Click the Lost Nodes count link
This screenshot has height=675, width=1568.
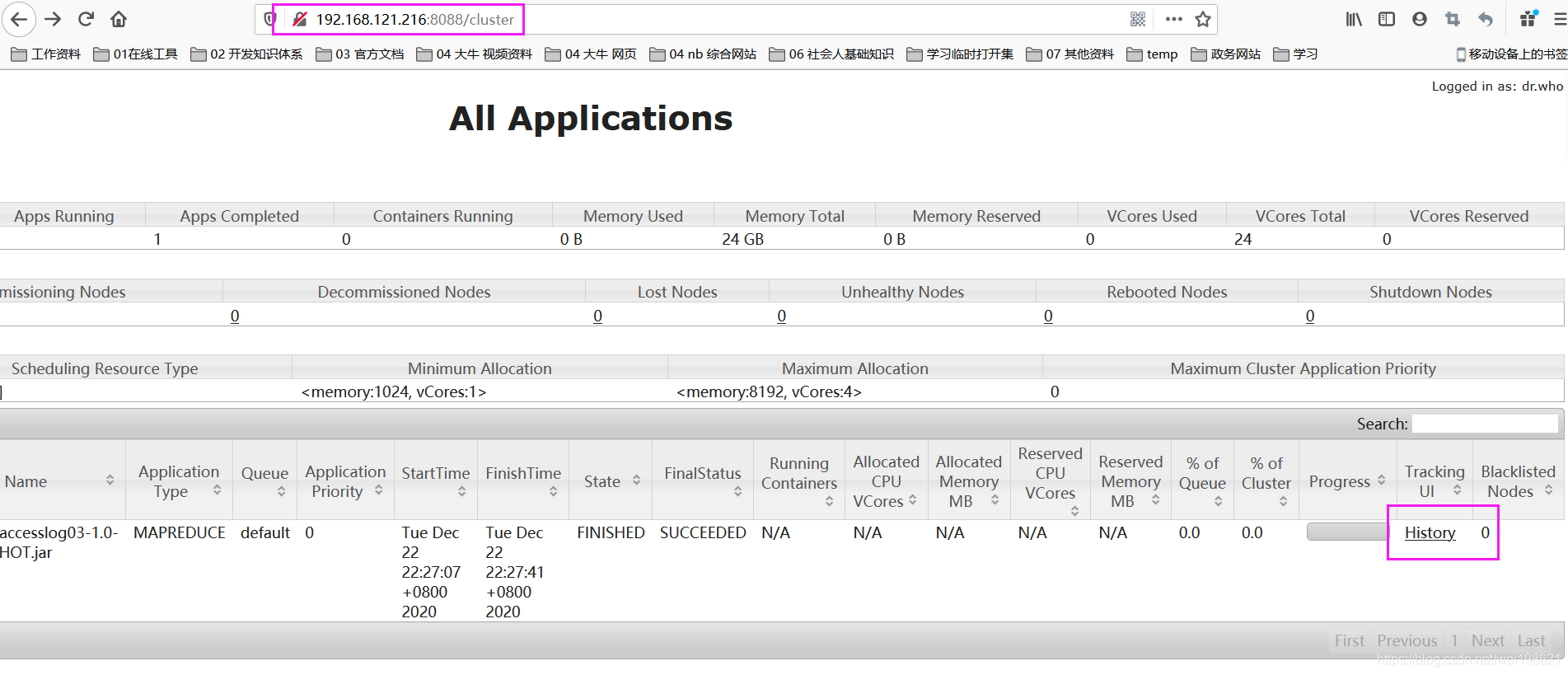coord(597,316)
